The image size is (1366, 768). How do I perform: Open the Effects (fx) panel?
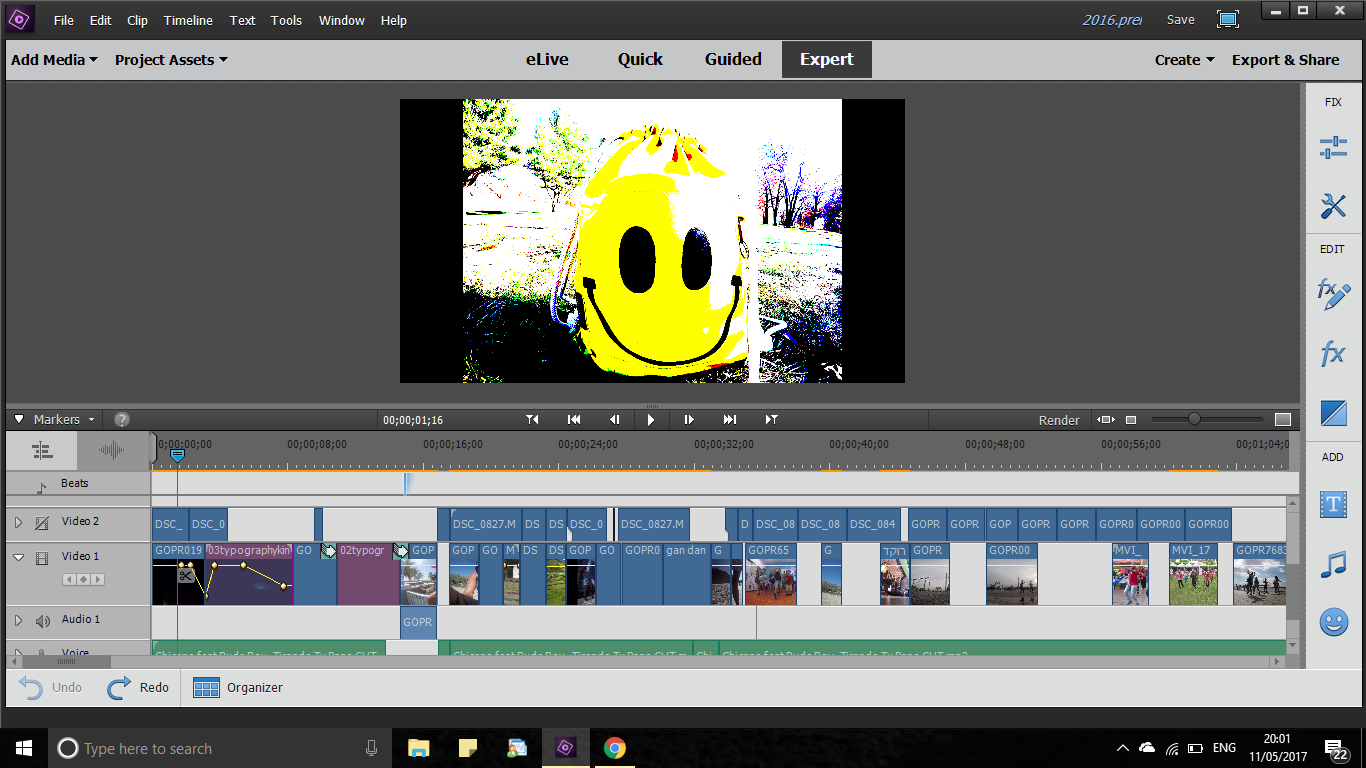click(x=1333, y=354)
